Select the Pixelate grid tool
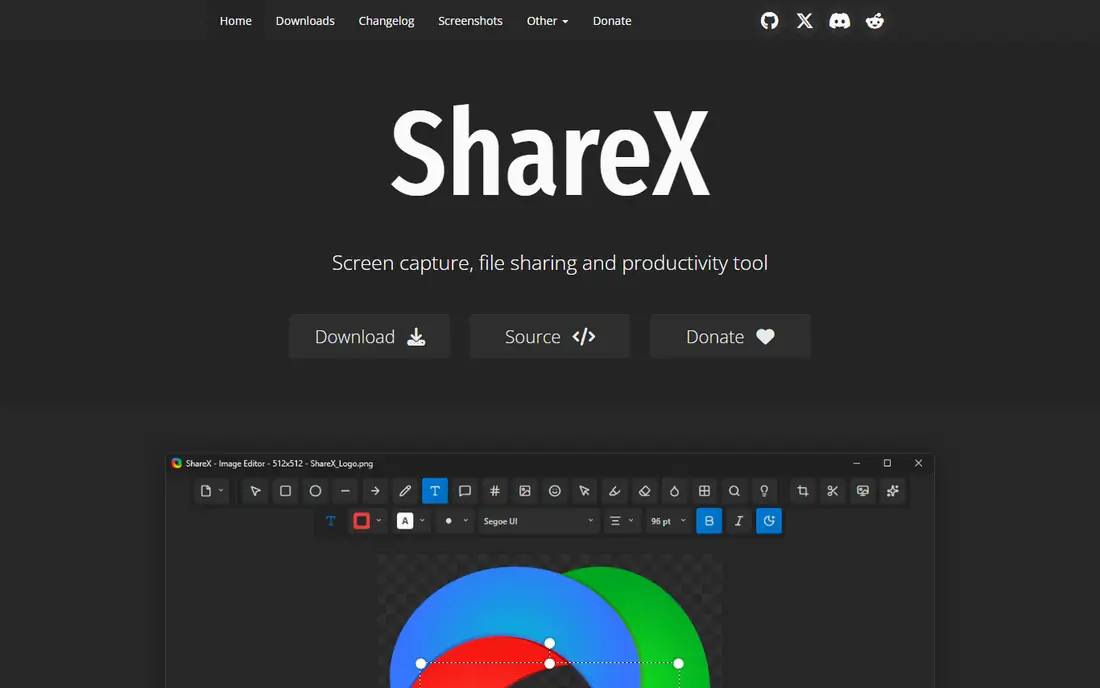The height and width of the screenshot is (688, 1100). [704, 491]
